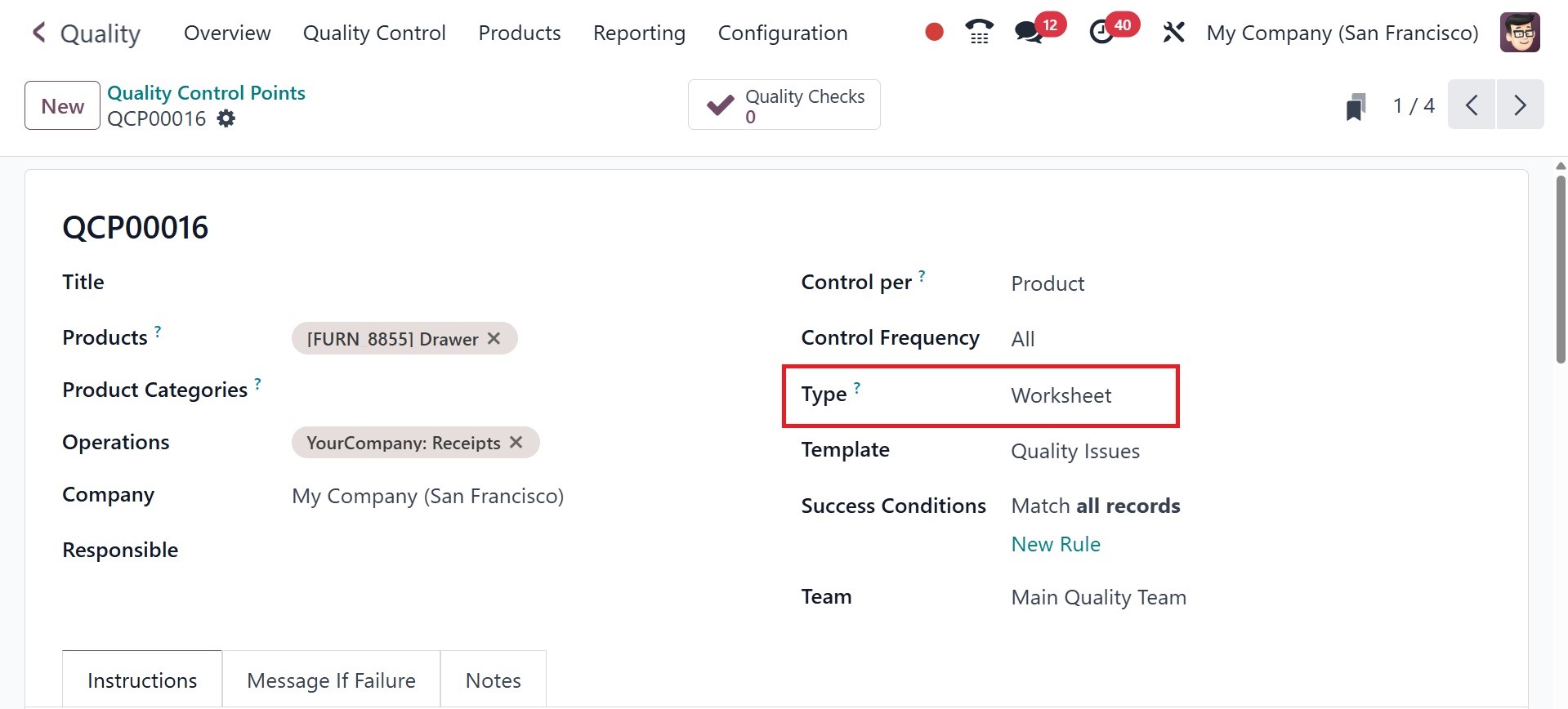Viewport: 1568px width, 709px height.
Task: Click the red recording dot icon
Action: tap(934, 33)
